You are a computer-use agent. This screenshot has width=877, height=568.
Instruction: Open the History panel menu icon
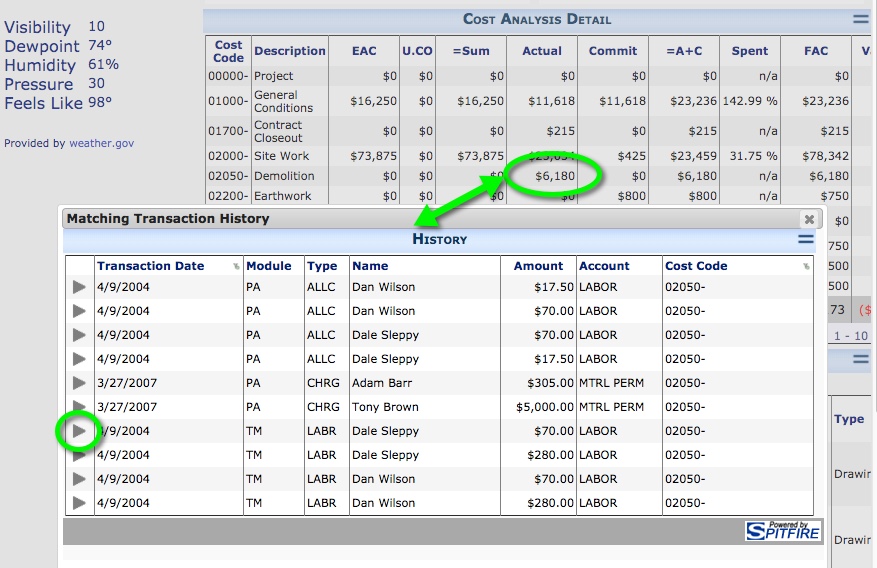tap(805, 239)
